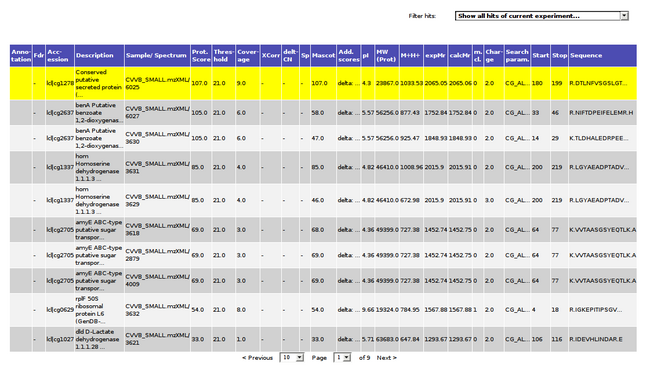Select the highlighted lcl|cg1278 row
This screenshot has height=376, width=650.
pyautogui.click(x=323, y=83)
